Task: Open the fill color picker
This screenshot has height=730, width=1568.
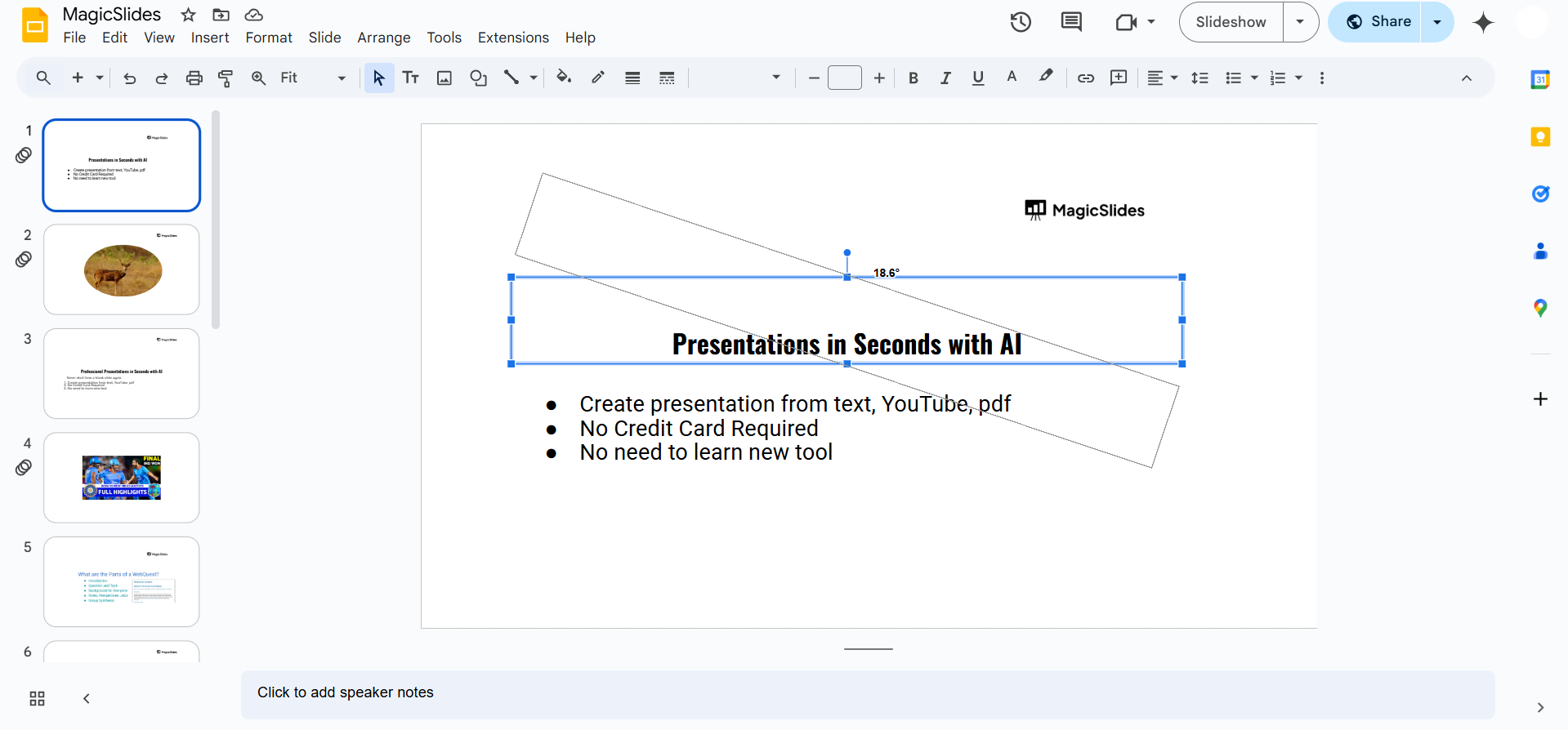Action: 563,78
